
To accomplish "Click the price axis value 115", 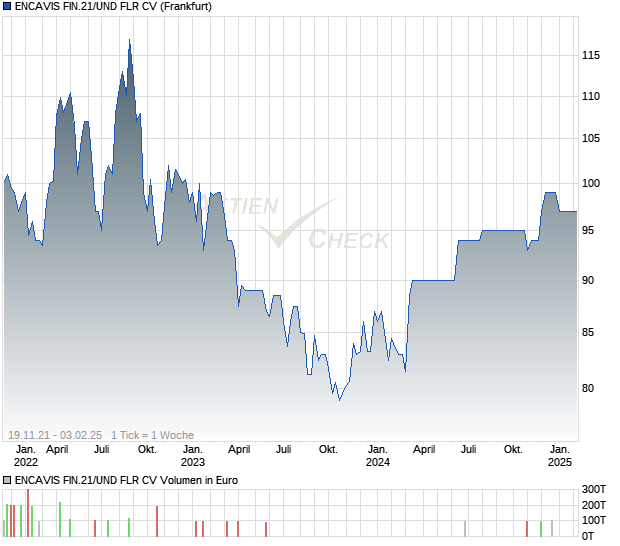I will coord(591,55).
